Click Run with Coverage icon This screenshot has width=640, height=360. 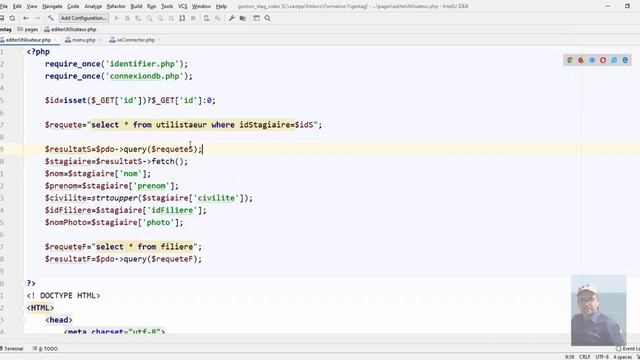point(138,18)
